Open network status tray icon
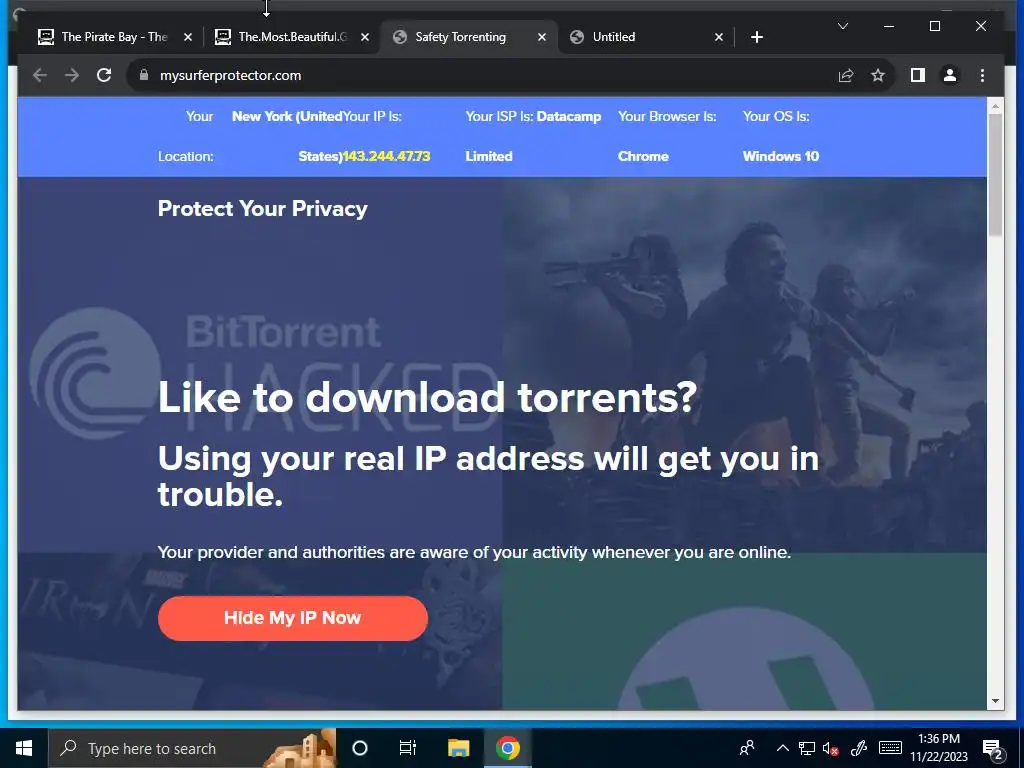This screenshot has height=768, width=1024. point(807,748)
